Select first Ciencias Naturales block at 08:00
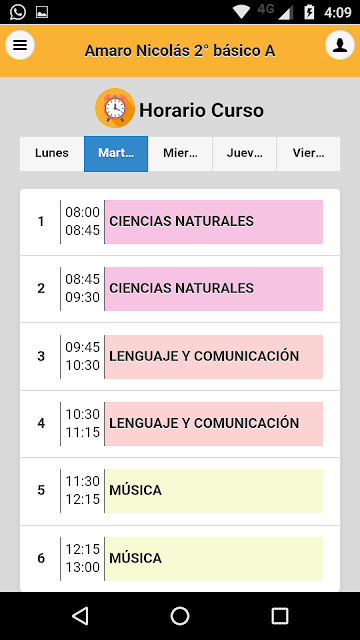 click(214, 222)
